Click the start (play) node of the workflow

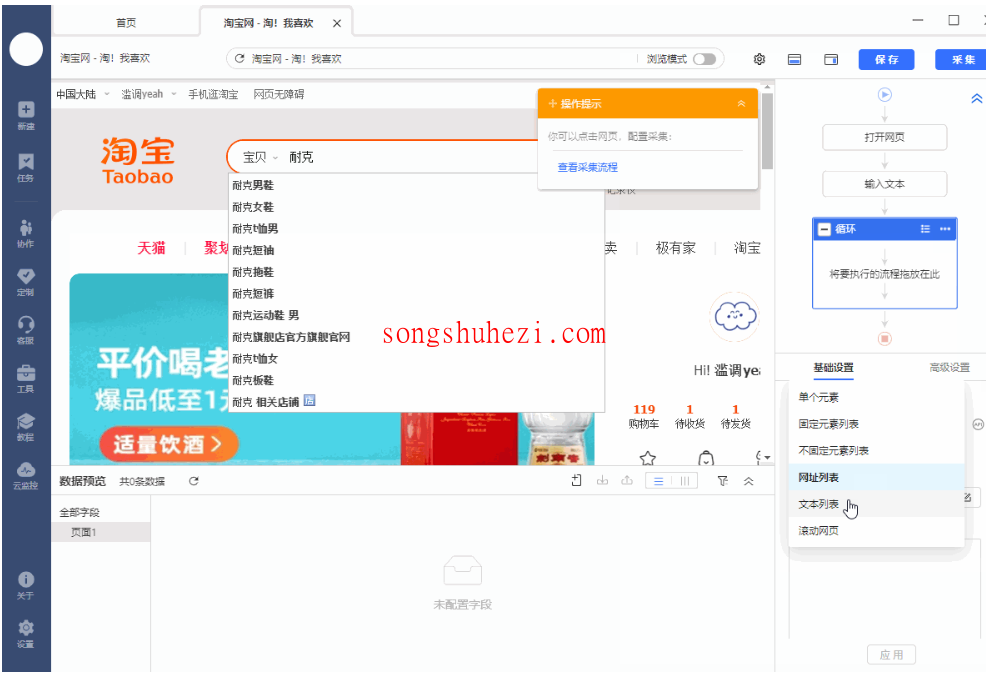[x=885, y=95]
